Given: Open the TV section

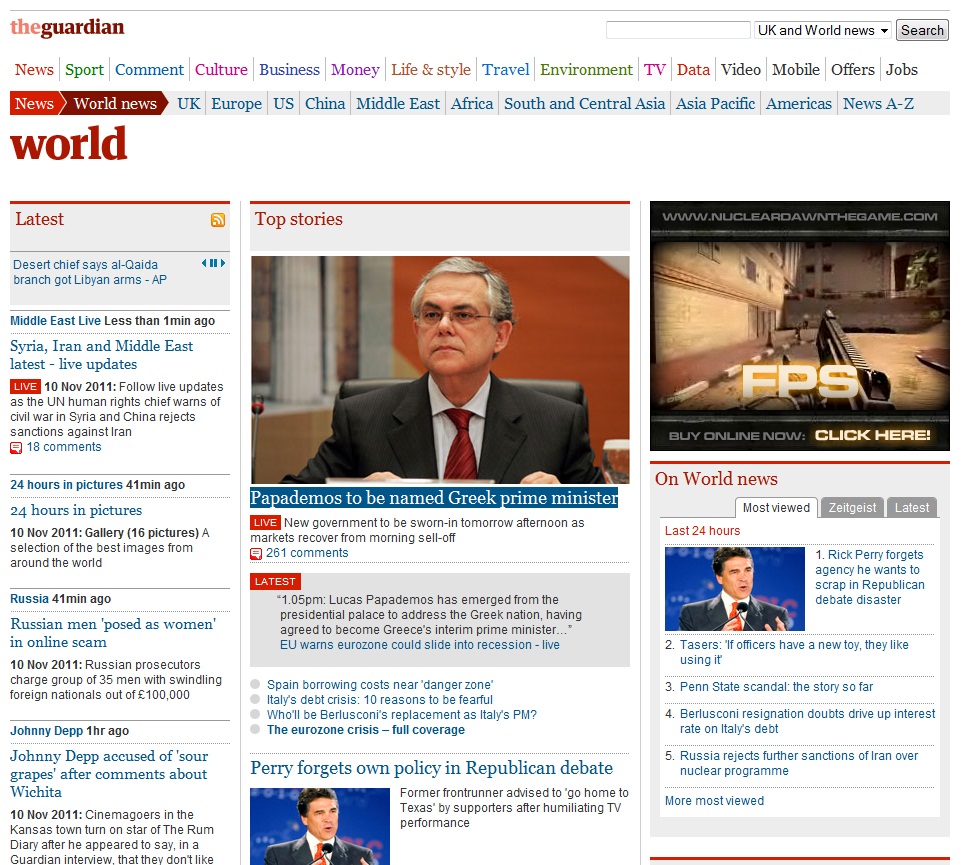Looking at the screenshot, I should tap(655, 70).
